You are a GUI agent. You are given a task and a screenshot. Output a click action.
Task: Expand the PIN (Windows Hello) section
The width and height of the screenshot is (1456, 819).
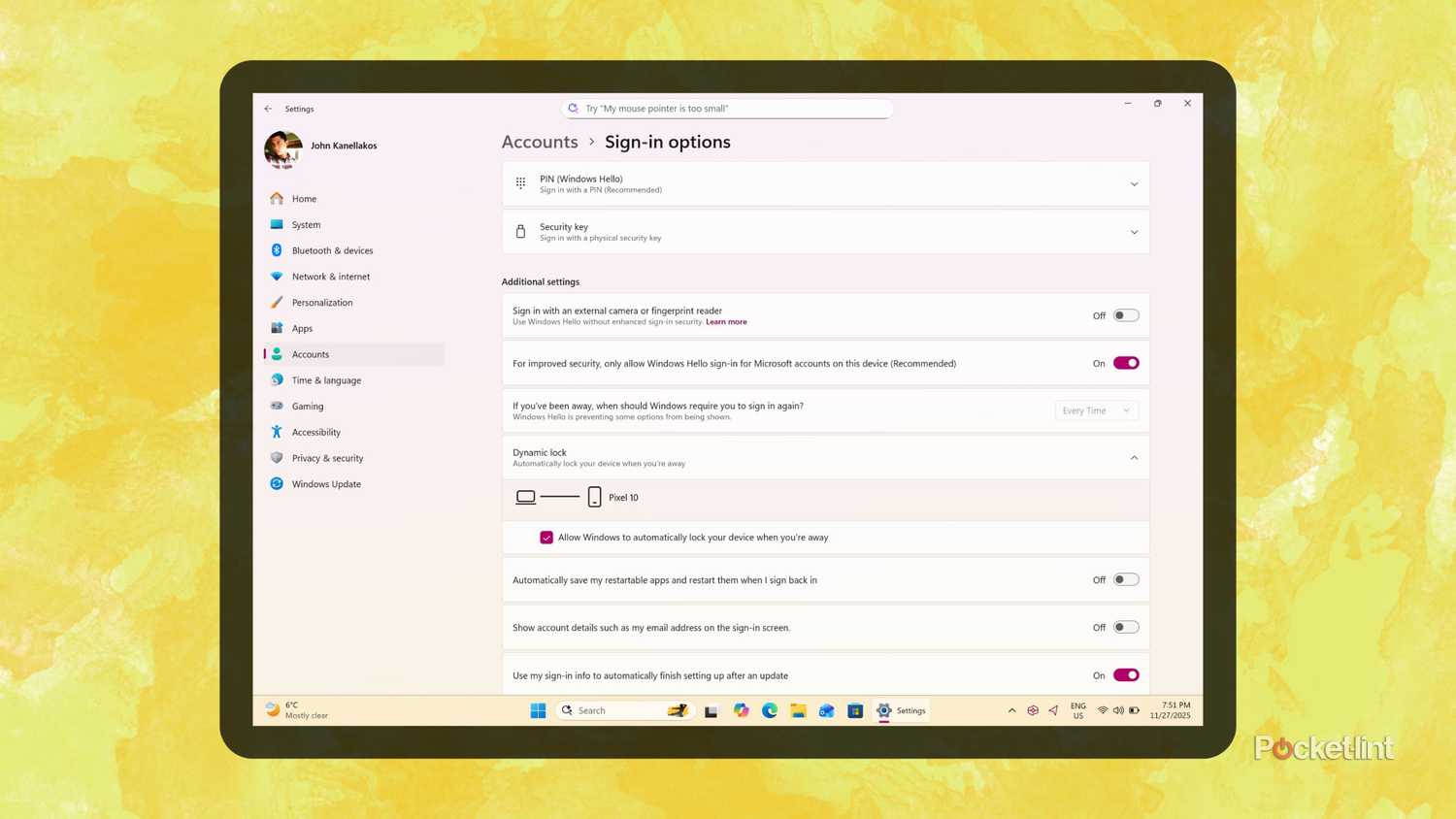1133,183
